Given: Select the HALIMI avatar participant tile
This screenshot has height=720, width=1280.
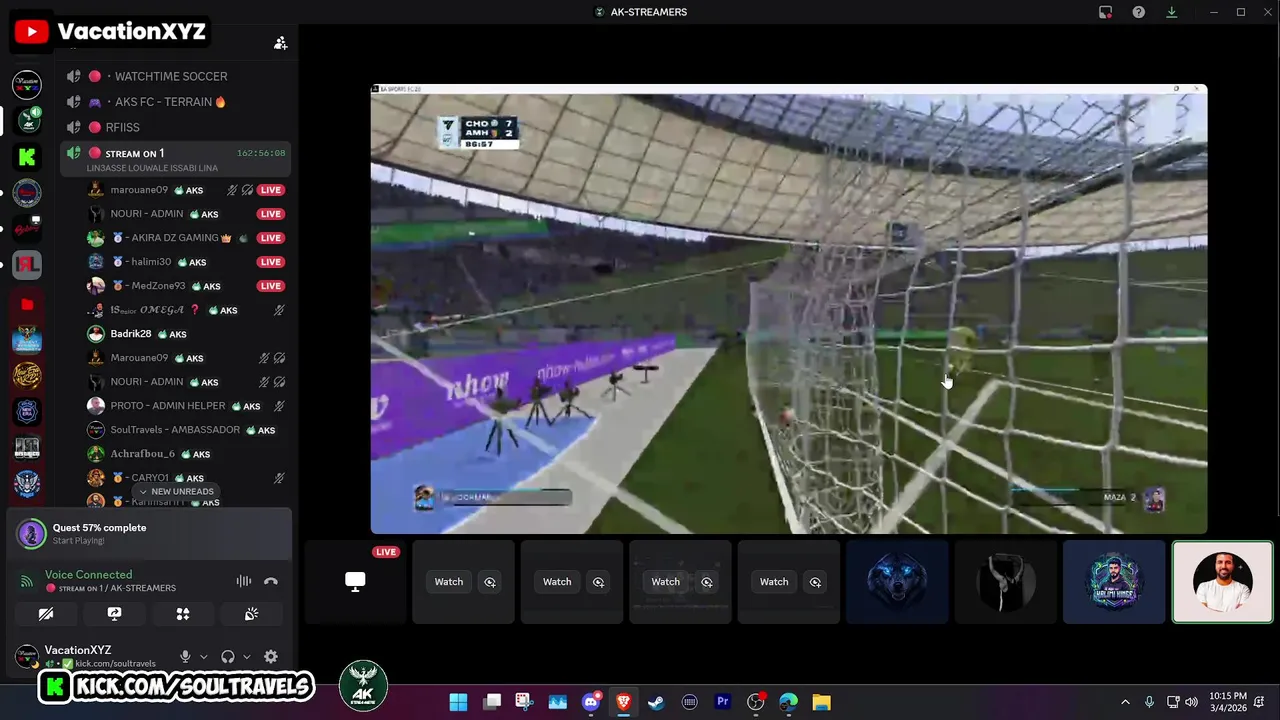Looking at the screenshot, I should [x=1114, y=582].
